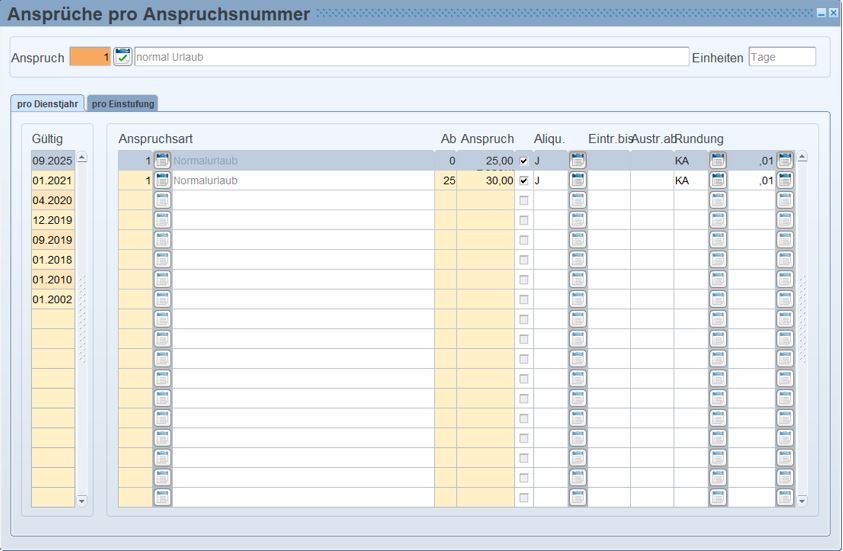This screenshot has height=551, width=843.
Task: Open Rundung KA lookup icon in second row
Action: (x=717, y=180)
